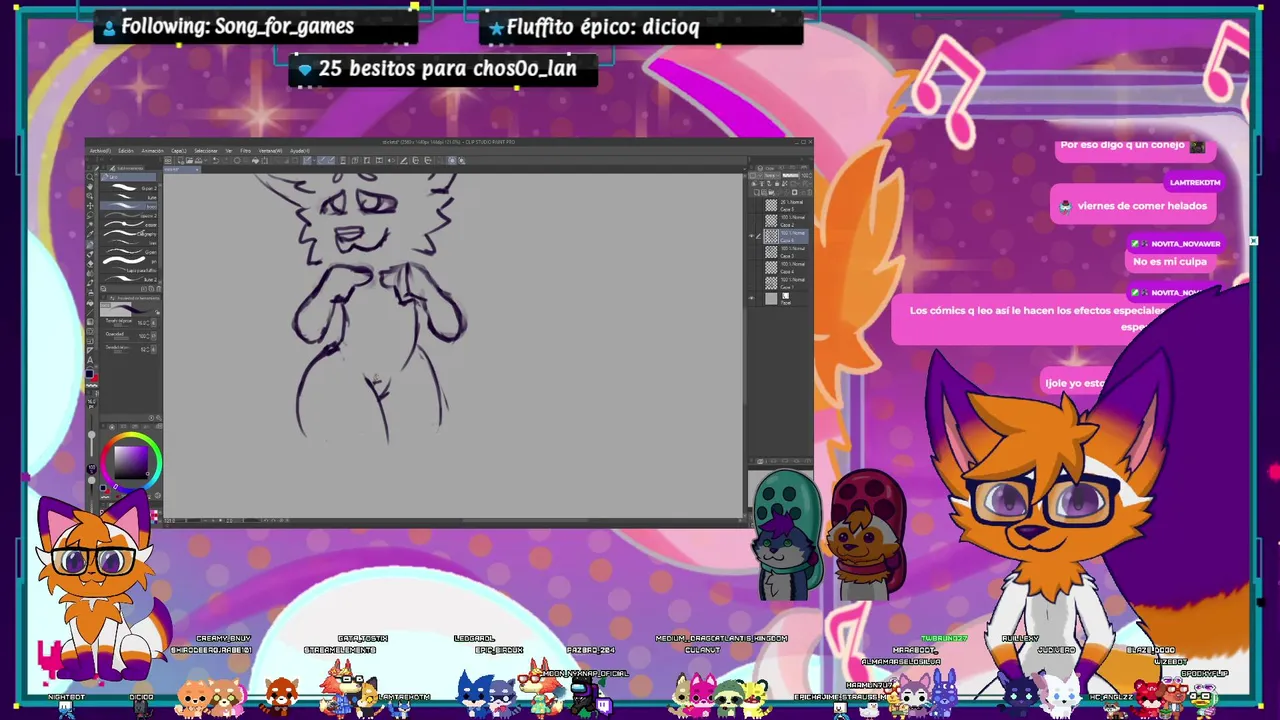Screen dimensions: 1280x720
Task: Toggle Snap to Ruler
Action: (308, 160)
